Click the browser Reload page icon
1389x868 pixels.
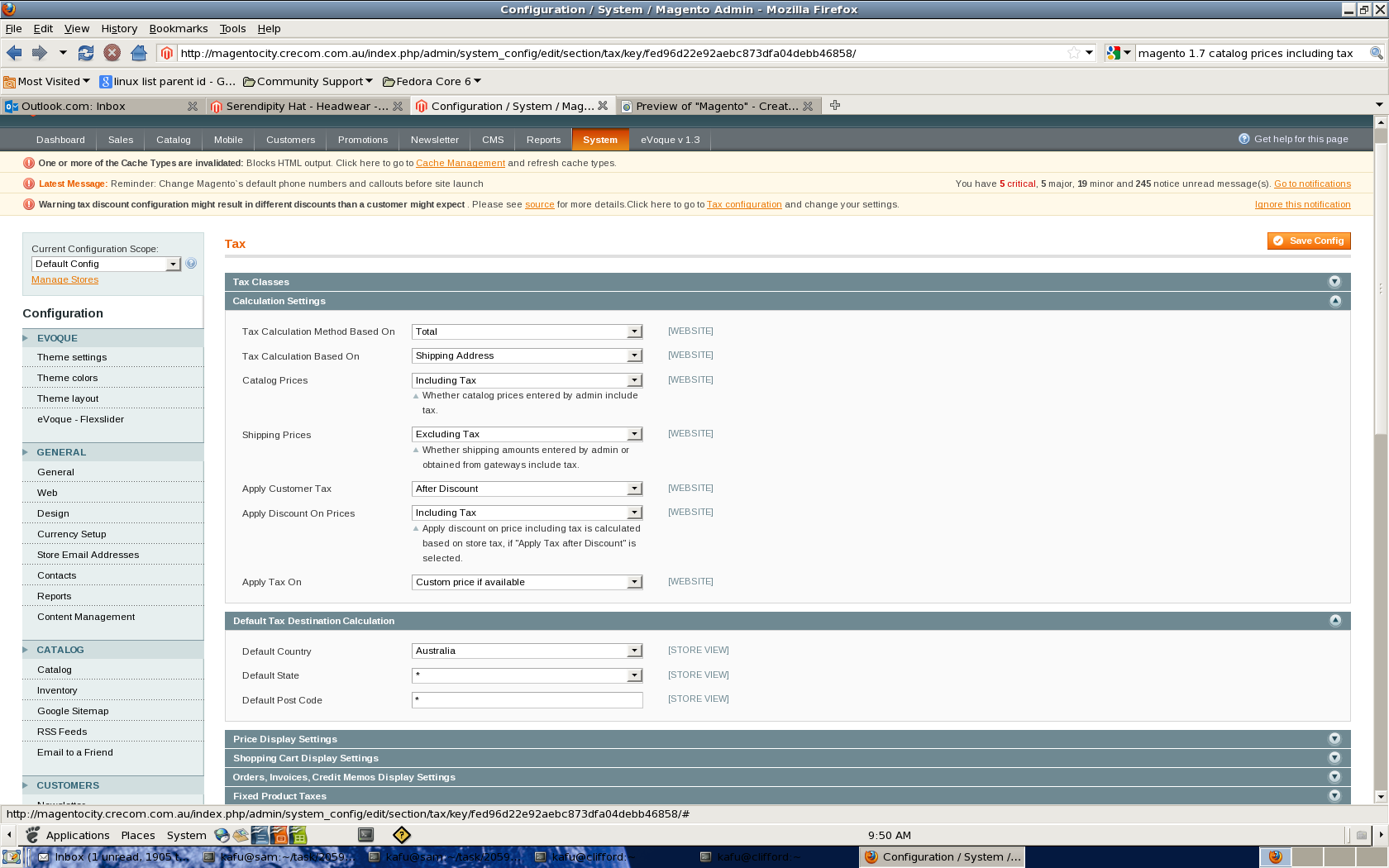point(85,53)
